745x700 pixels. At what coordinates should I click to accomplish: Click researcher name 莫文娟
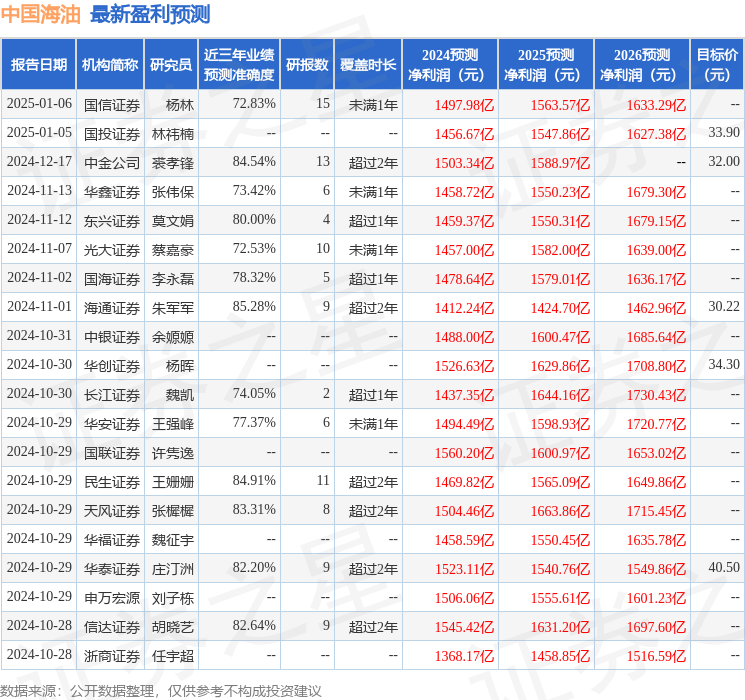coord(173,221)
